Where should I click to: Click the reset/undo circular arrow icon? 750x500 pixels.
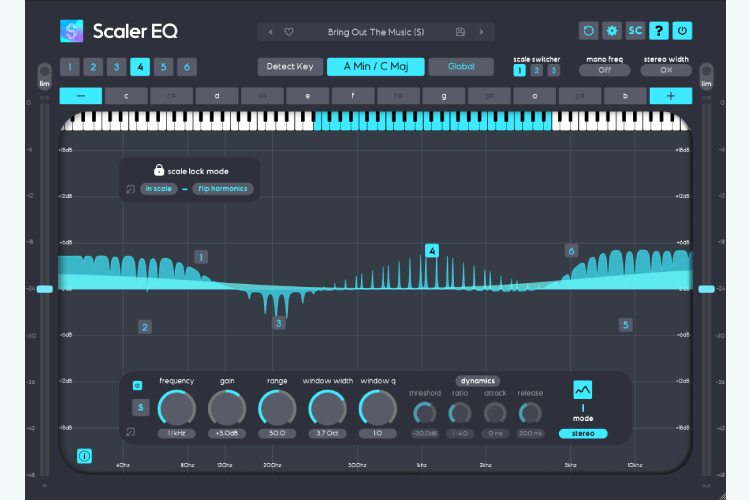pos(588,31)
